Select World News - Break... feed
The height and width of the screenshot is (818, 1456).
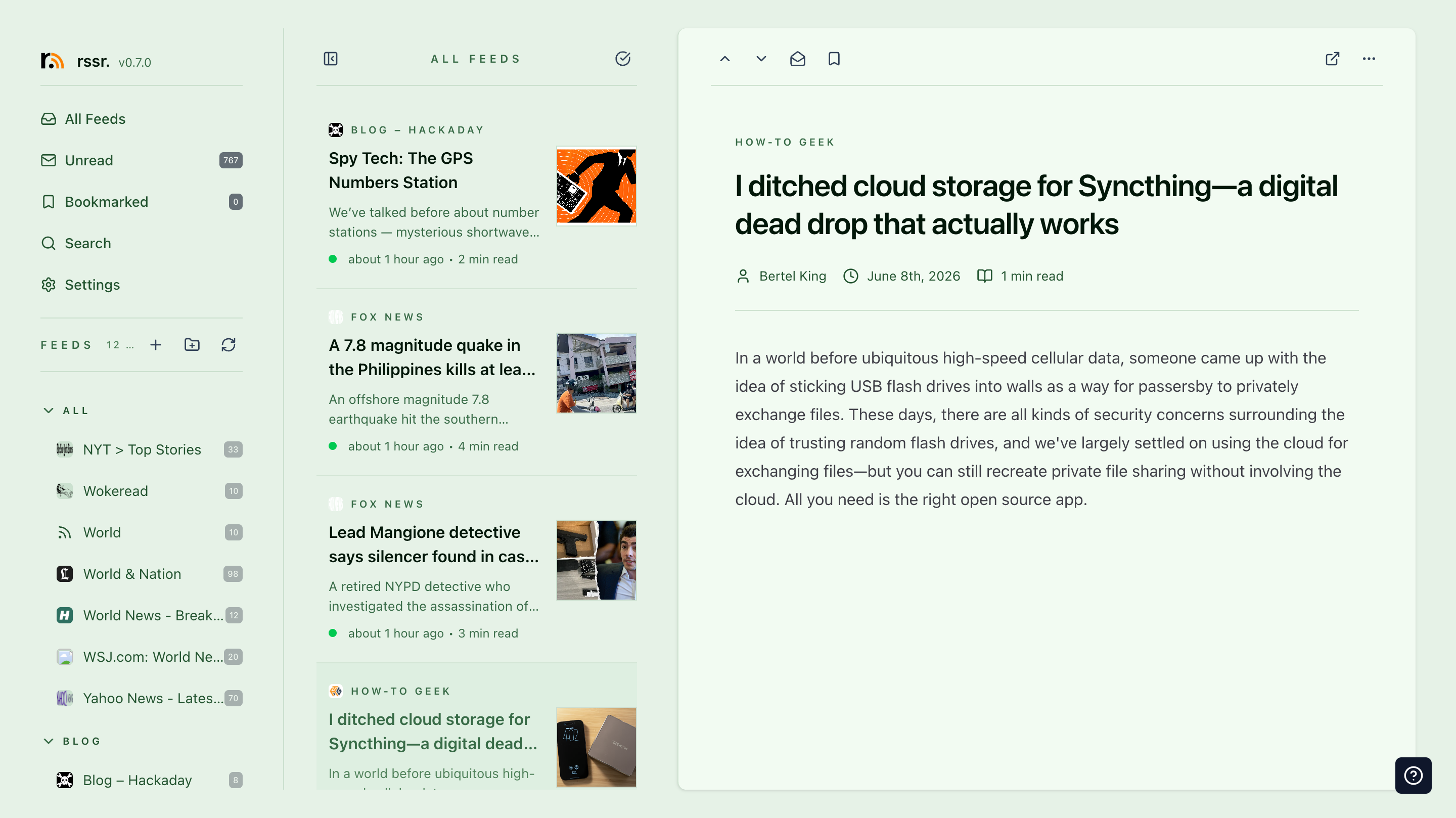click(x=149, y=615)
